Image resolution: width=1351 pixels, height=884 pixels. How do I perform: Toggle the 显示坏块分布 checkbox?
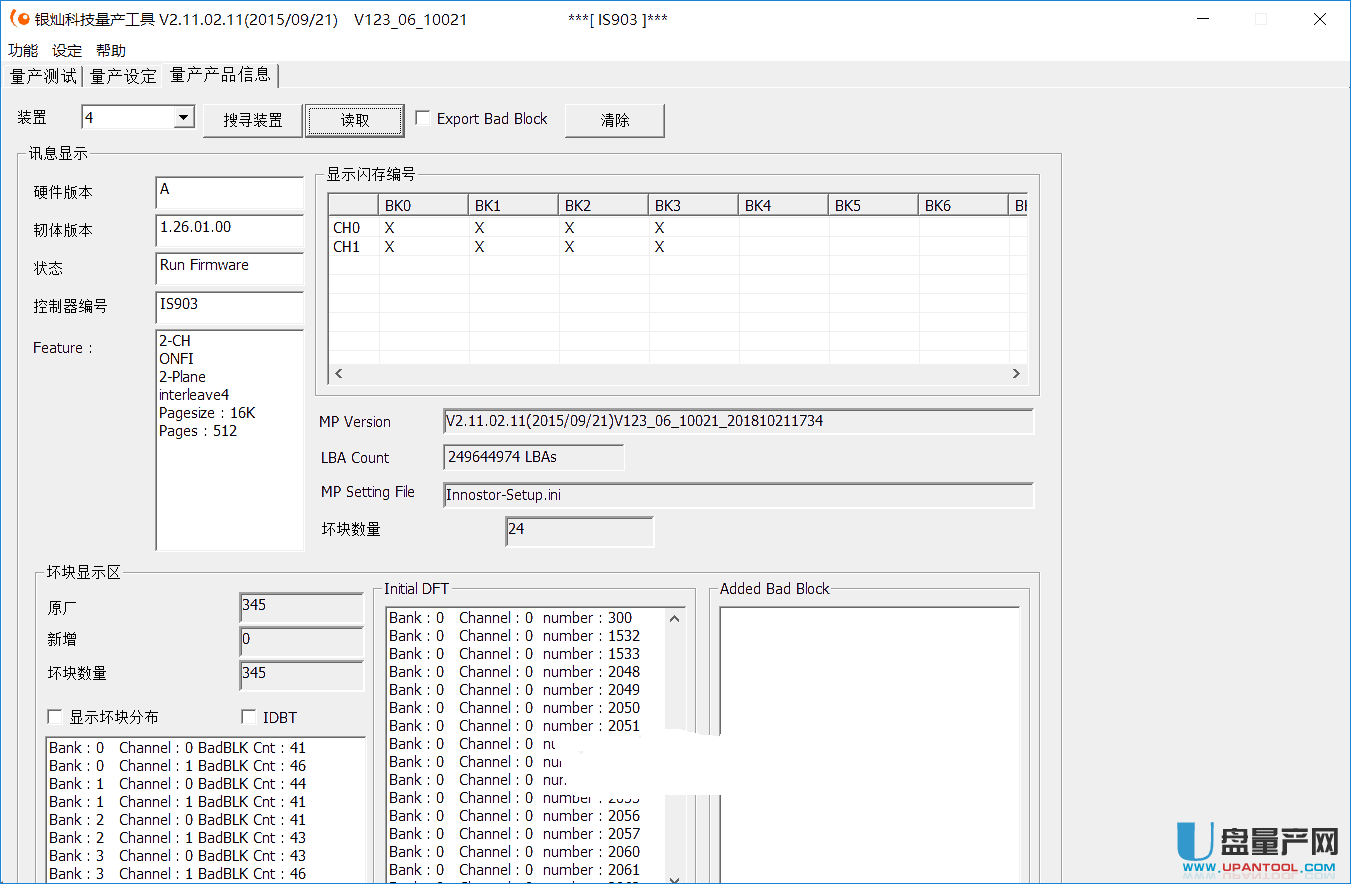[x=55, y=717]
